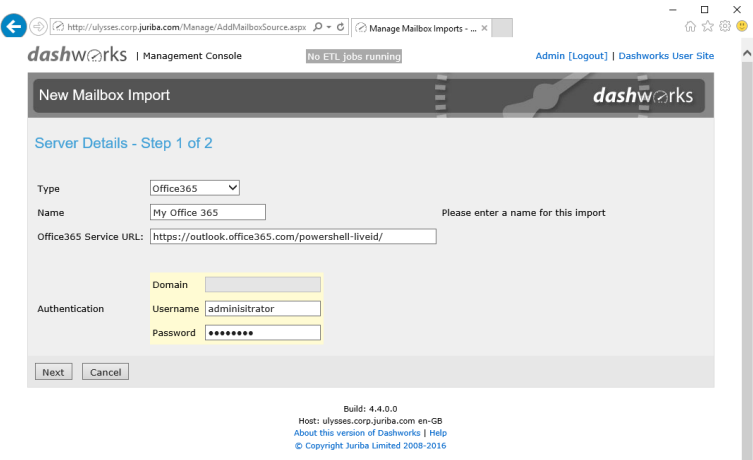Click the browser address URL field
753x460 pixels.
[186, 27]
